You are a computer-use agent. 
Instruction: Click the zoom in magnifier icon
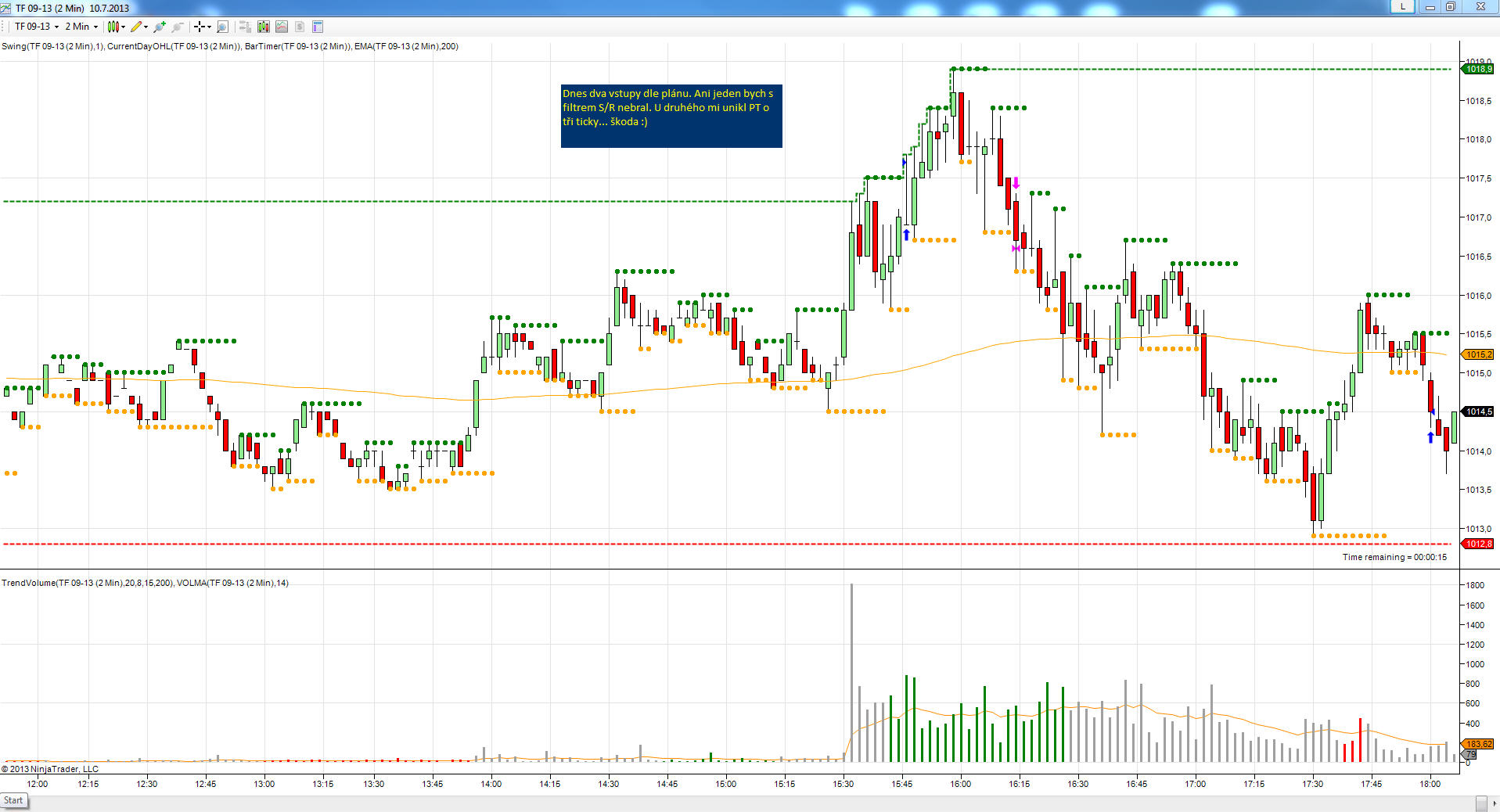(x=160, y=27)
